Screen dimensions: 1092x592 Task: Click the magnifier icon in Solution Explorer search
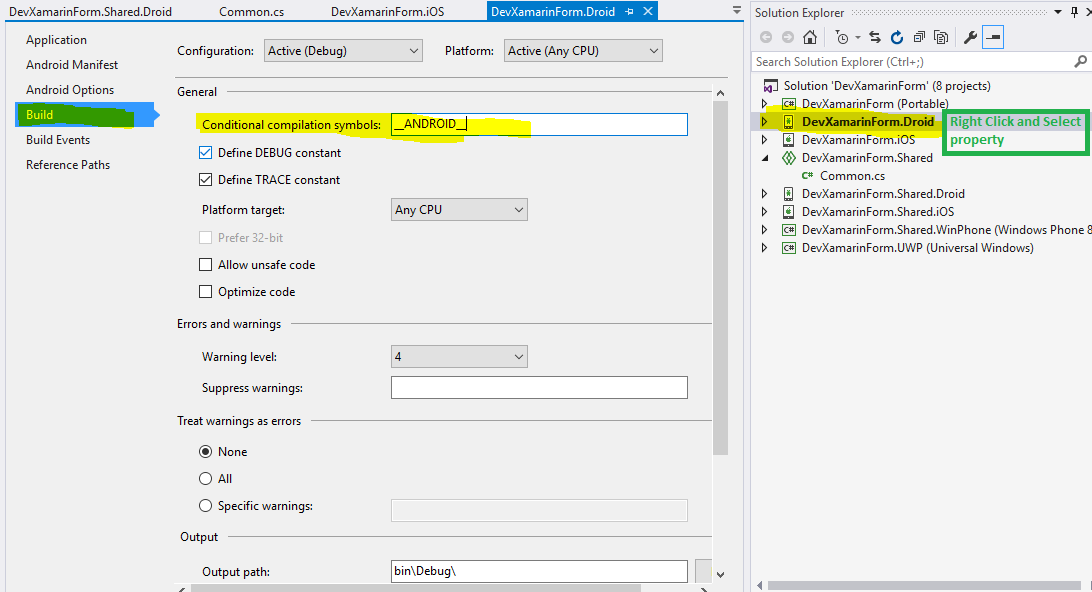coord(1080,62)
